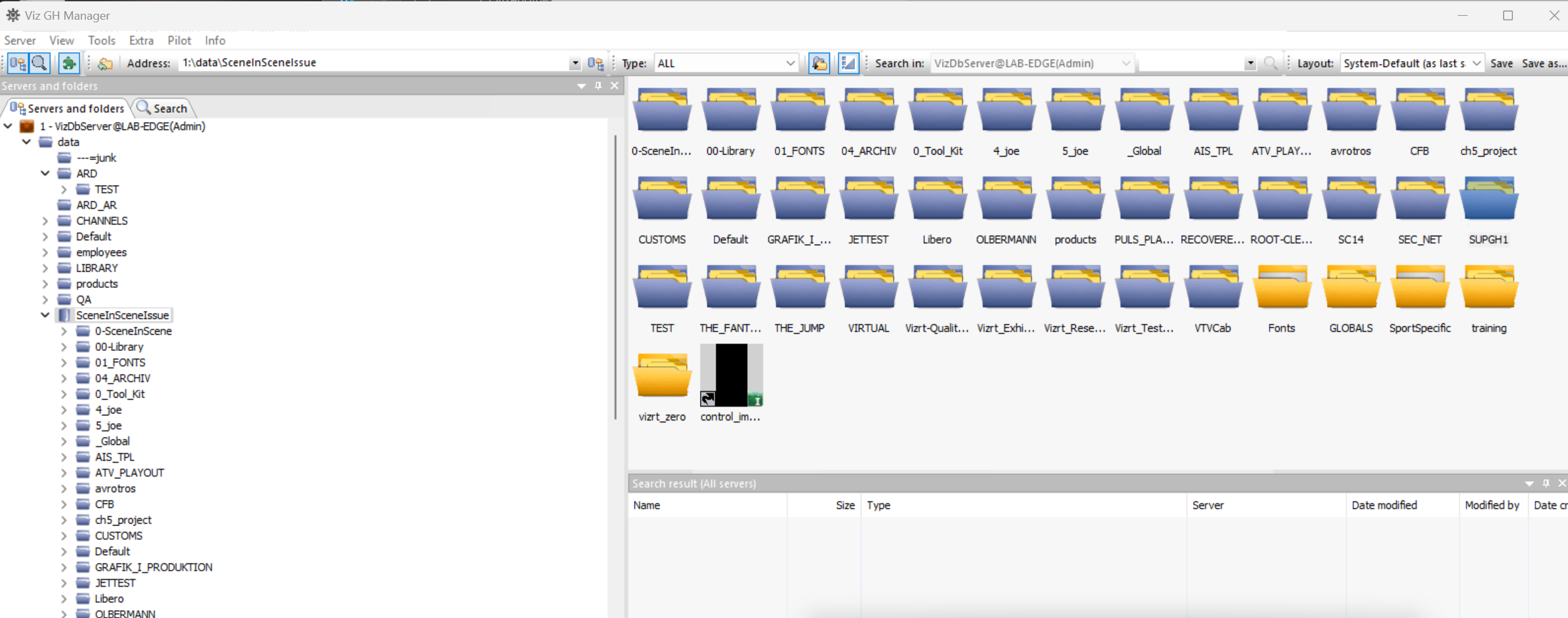This screenshot has height=618, width=1568.
Task: Toggle the green puzzle-piece add-ons button
Action: (x=69, y=63)
